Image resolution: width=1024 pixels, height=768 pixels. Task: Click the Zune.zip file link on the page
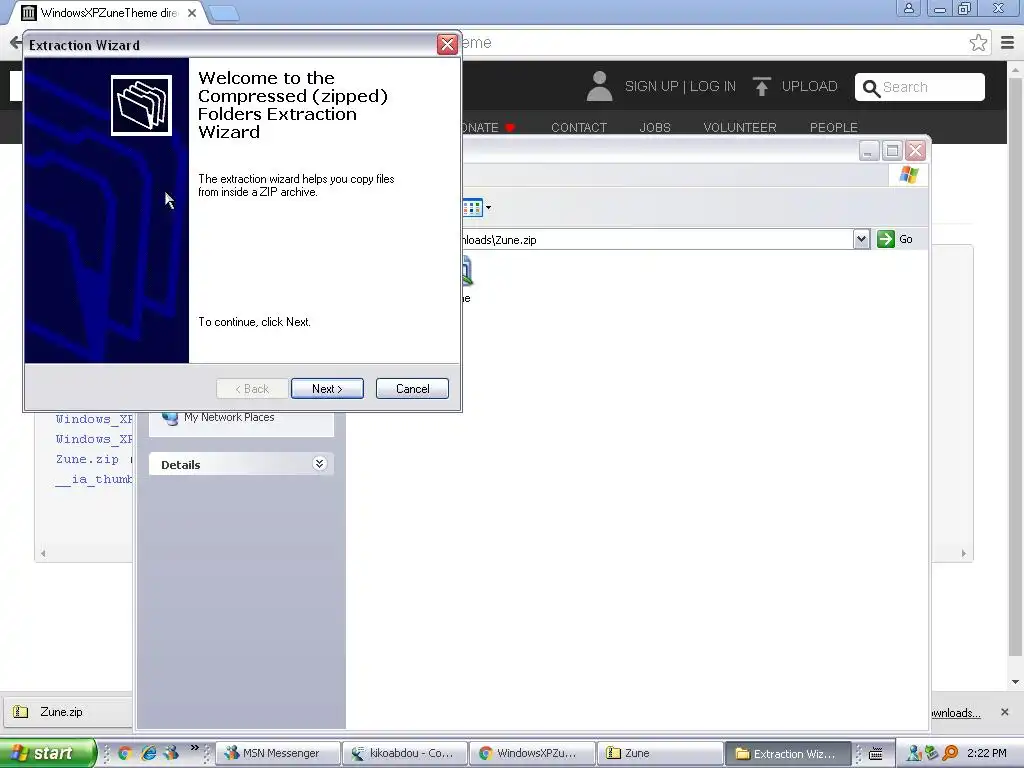[x=88, y=459]
